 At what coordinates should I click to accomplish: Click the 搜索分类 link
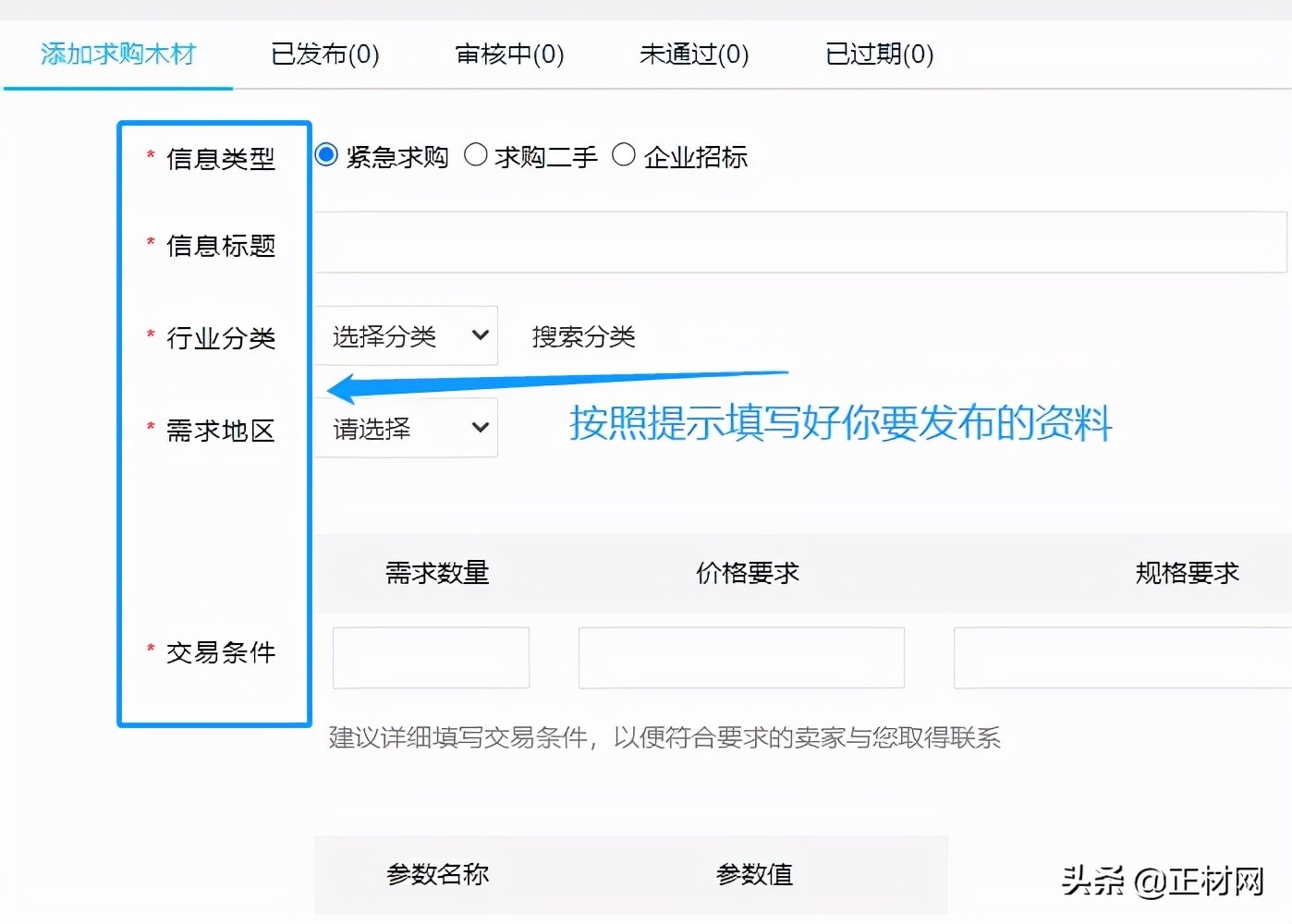(583, 336)
